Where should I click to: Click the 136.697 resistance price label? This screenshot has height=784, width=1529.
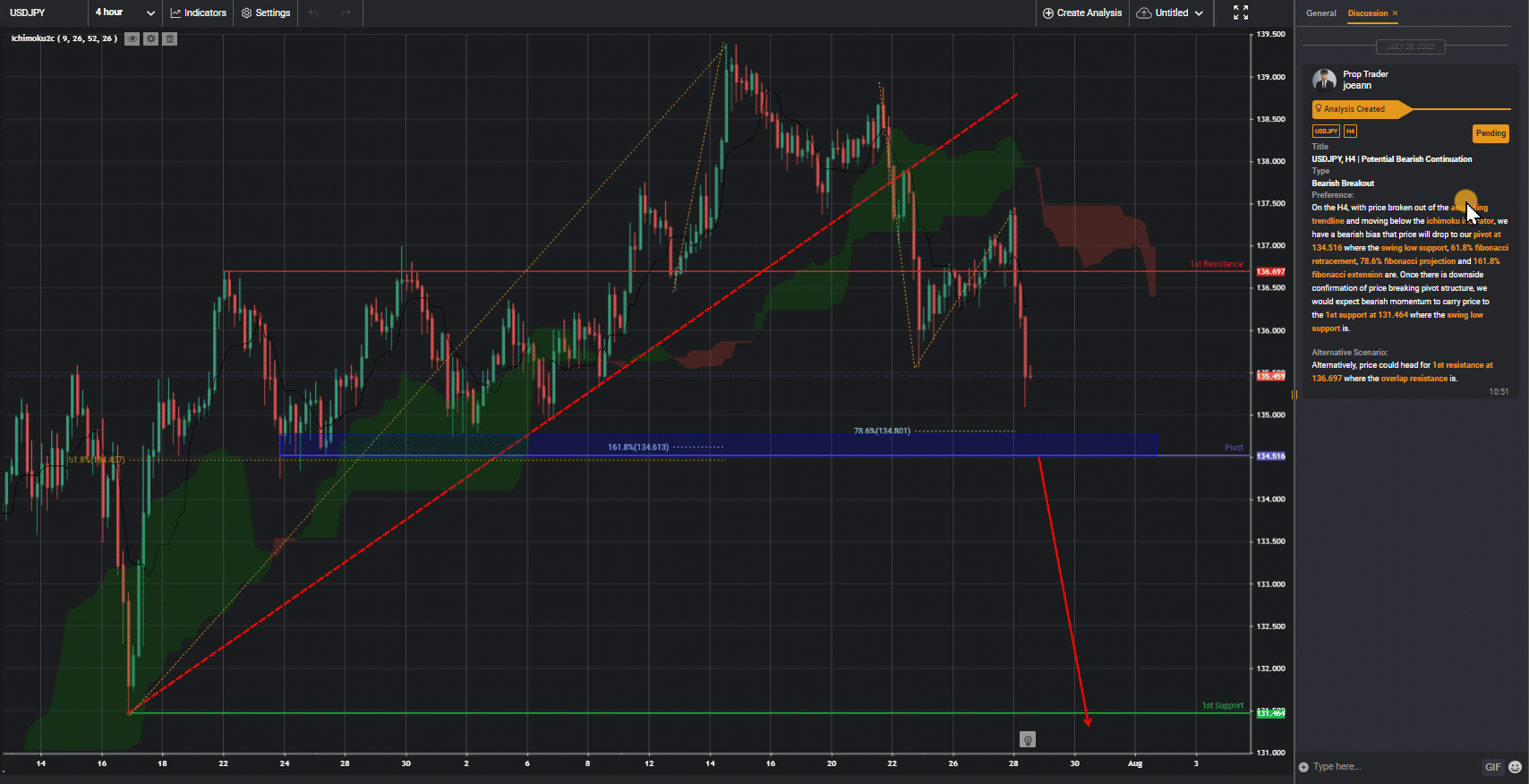click(x=1270, y=271)
